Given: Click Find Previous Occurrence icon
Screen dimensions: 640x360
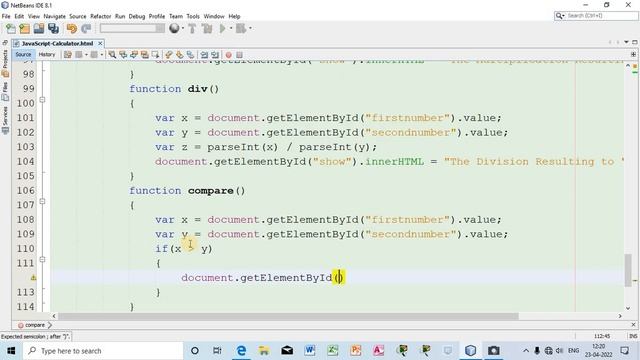Looking at the screenshot, I should (123, 55).
